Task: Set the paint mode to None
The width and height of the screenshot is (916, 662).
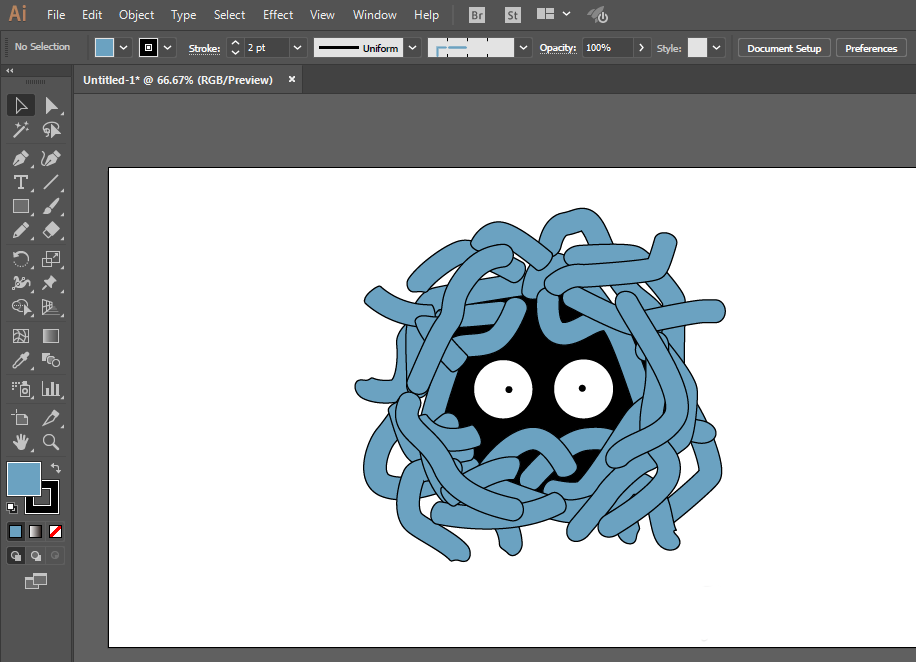Action: tap(55, 532)
